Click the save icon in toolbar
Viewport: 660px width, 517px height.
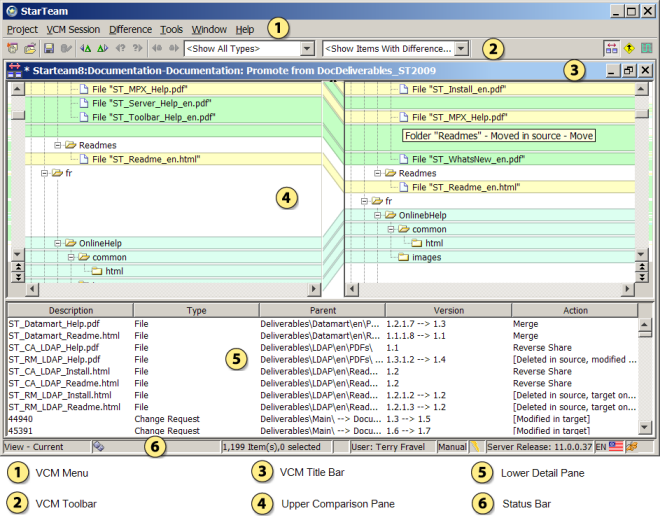pos(48,49)
